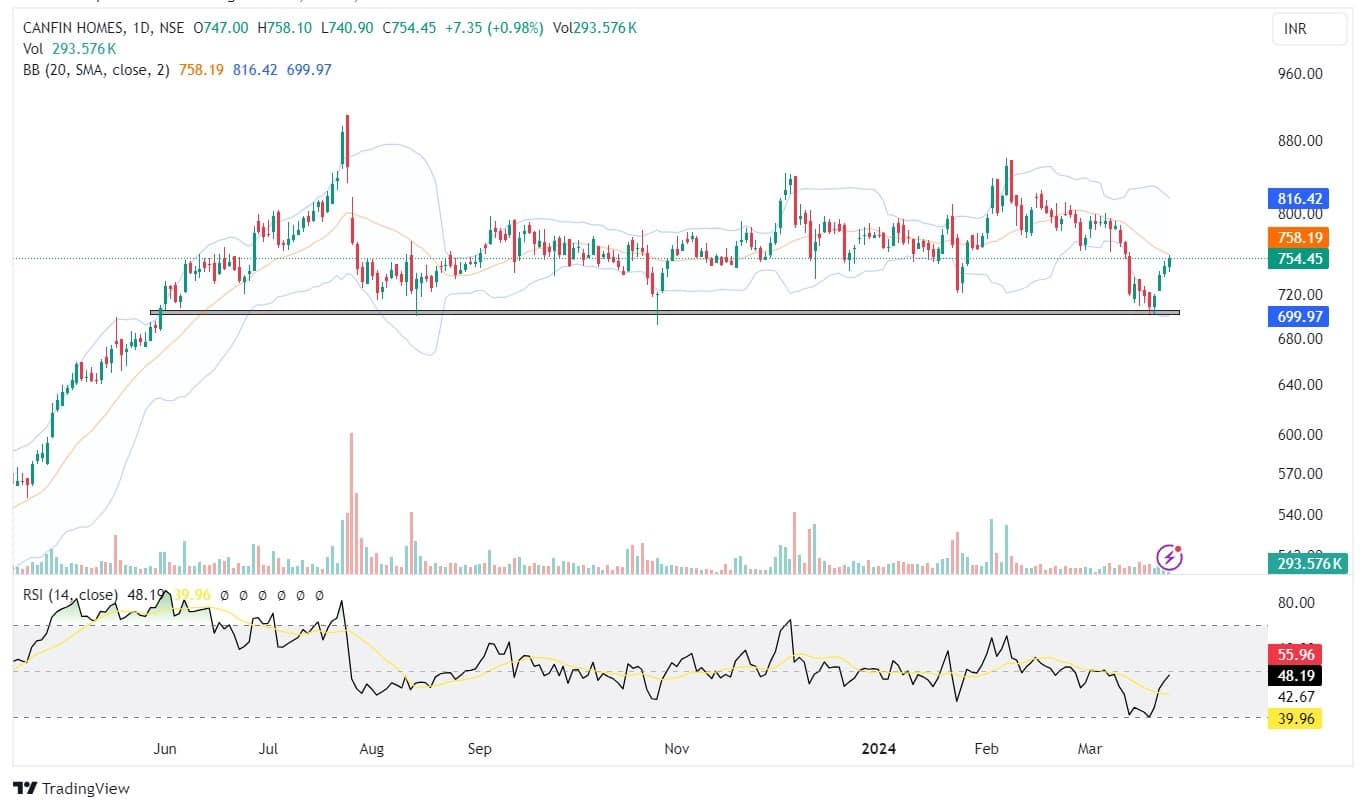This screenshot has height=810, width=1366.
Task: Click the CANFIN HOMES symbol title
Action: click(71, 29)
